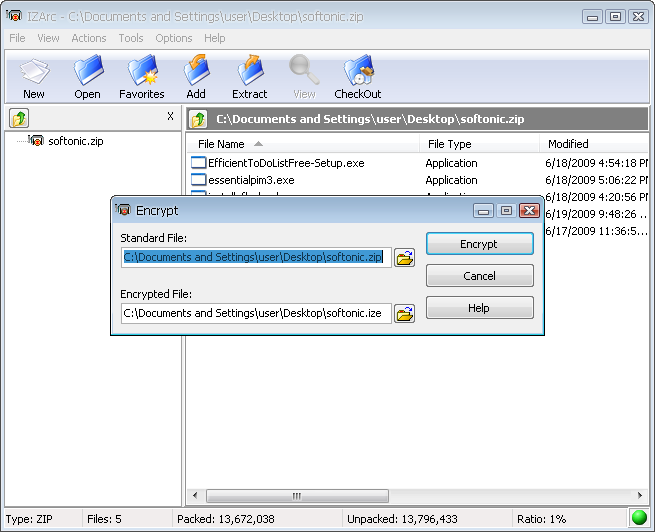Click the Ratio: 1% status entry
Screen dimensions: 655x532
tap(541, 519)
